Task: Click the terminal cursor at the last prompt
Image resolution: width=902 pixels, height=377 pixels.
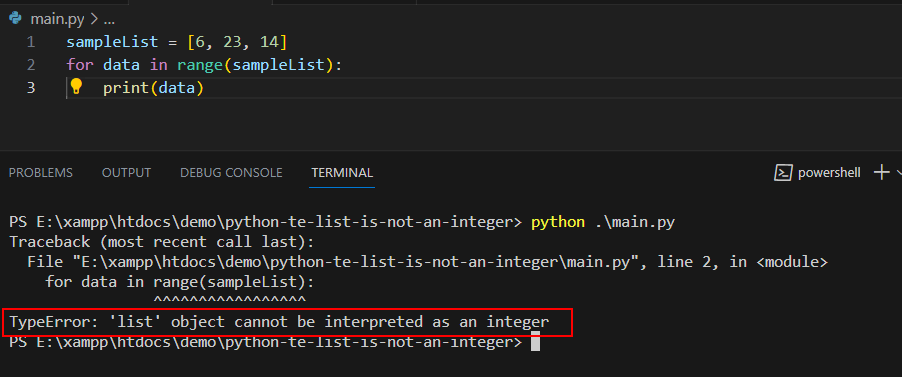Action: coord(535,341)
